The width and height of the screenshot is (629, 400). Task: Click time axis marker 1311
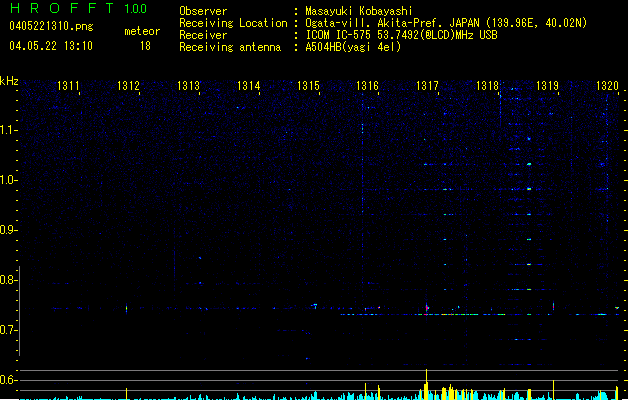(68, 86)
